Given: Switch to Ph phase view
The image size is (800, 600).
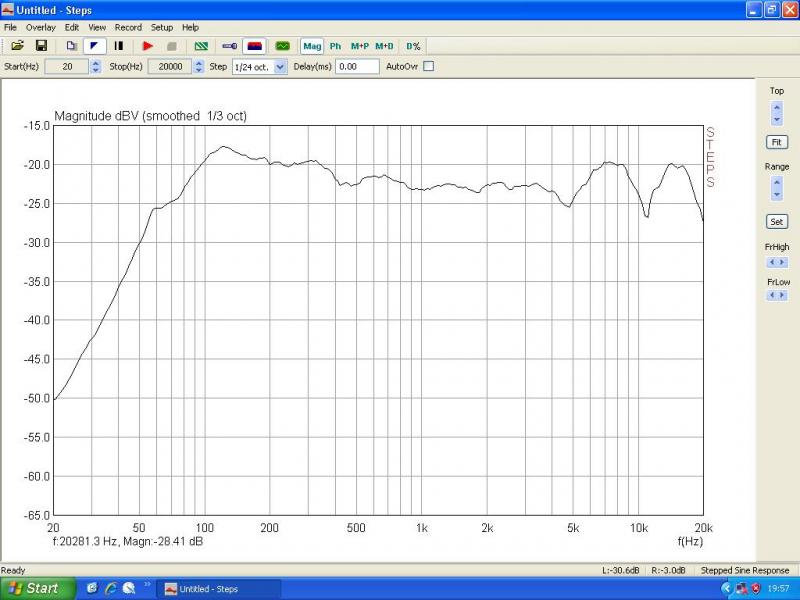Looking at the screenshot, I should (335, 46).
